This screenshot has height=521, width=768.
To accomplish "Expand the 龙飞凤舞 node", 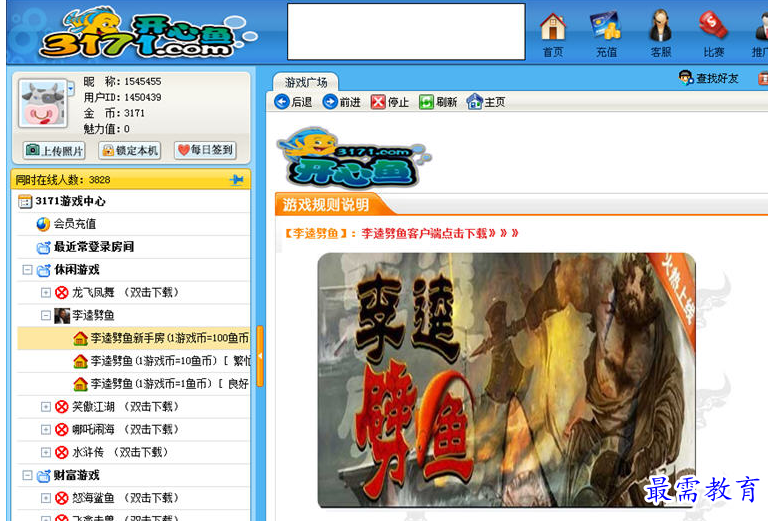I will [46, 293].
